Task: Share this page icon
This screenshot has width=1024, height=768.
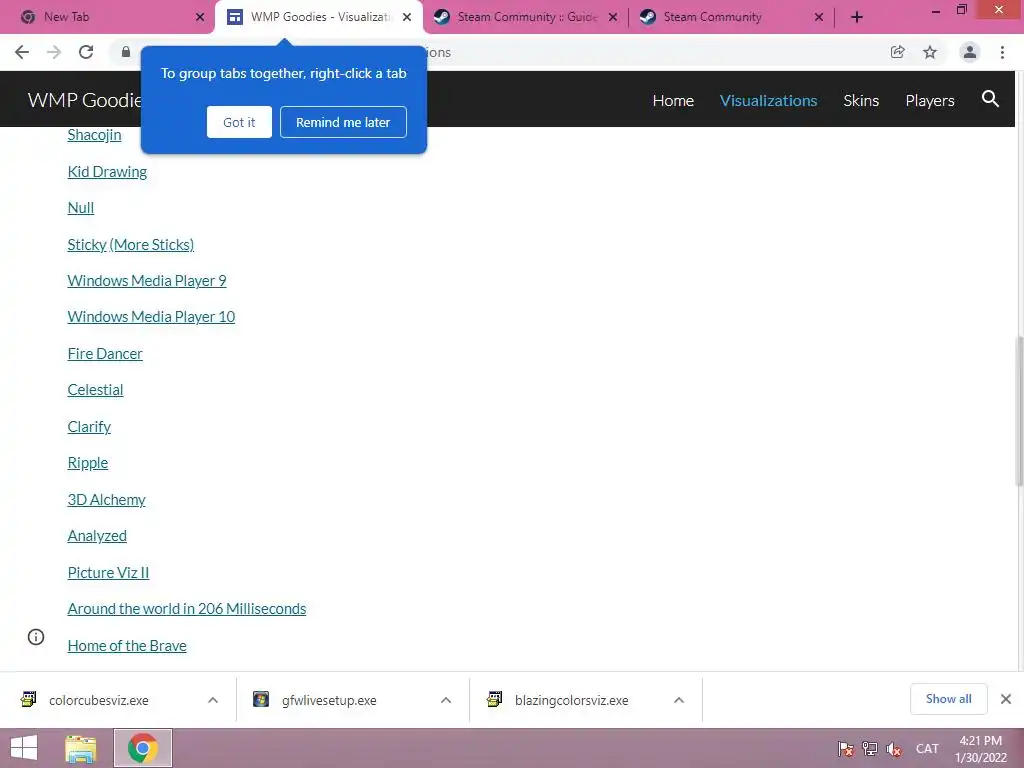Action: coord(897,52)
